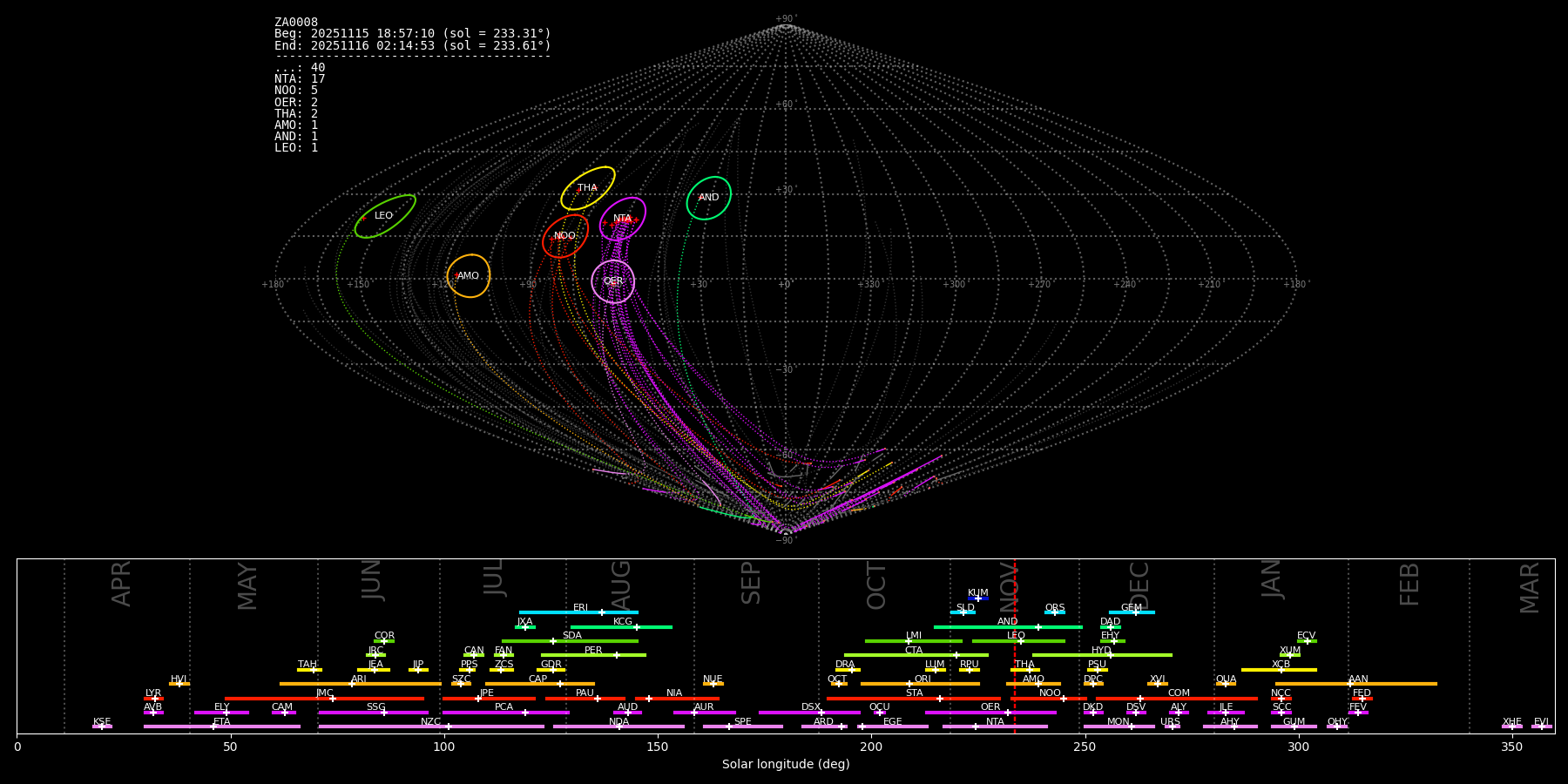Click the pink OER radiant circle
The image size is (1568, 784).
coord(613,281)
